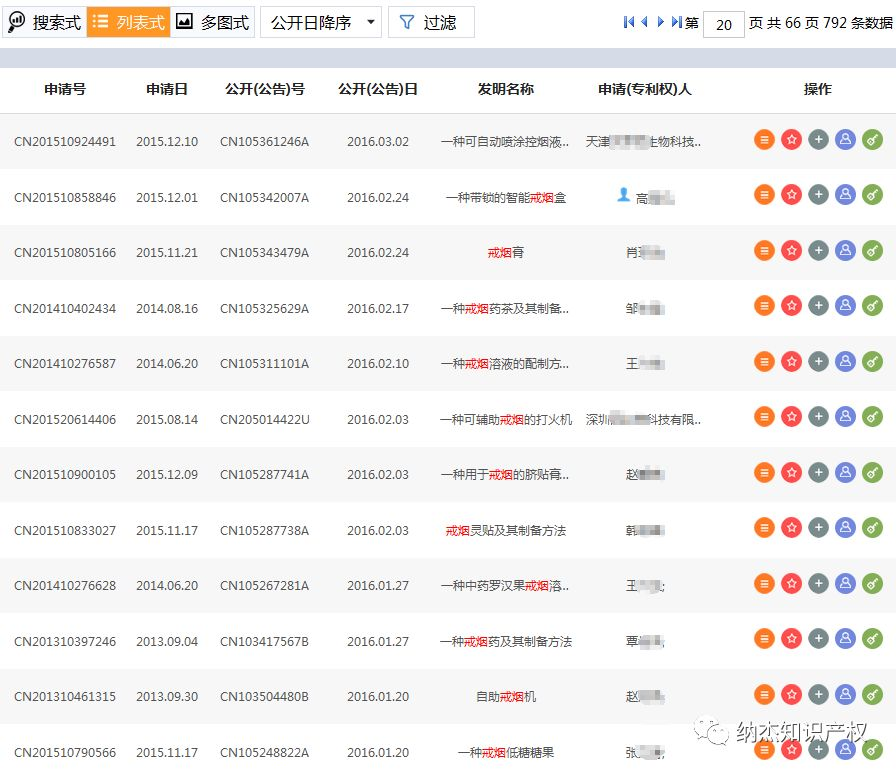Click the page number input showing 20
The width and height of the screenshot is (896, 771).
pos(724,24)
